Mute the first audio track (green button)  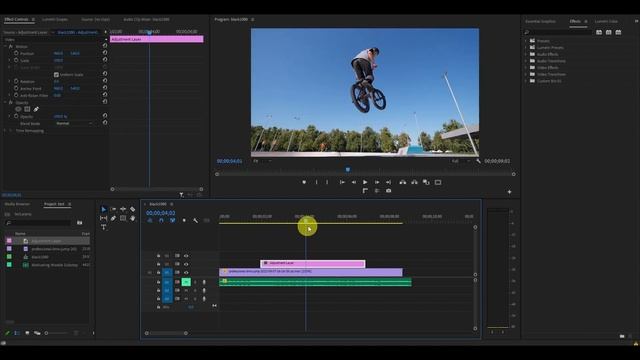186,282
